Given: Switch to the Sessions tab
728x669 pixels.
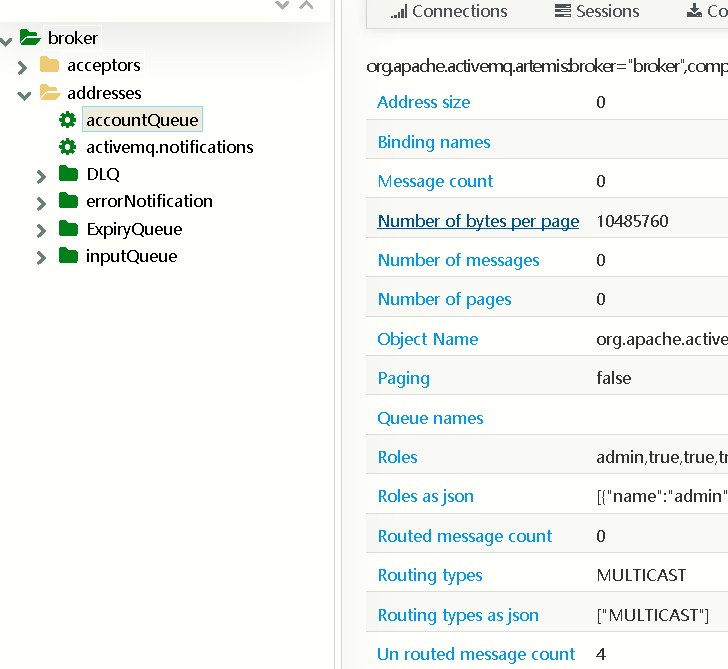Looking at the screenshot, I should pos(596,12).
